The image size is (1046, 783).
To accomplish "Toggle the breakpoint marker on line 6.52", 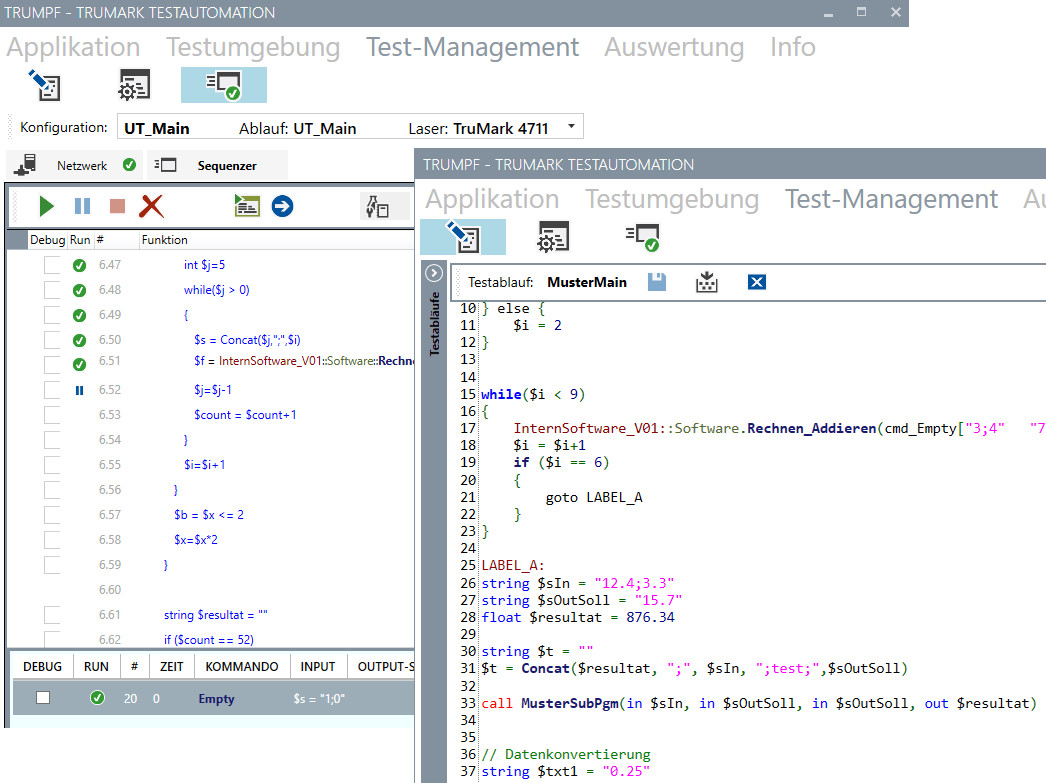I will (79, 390).
